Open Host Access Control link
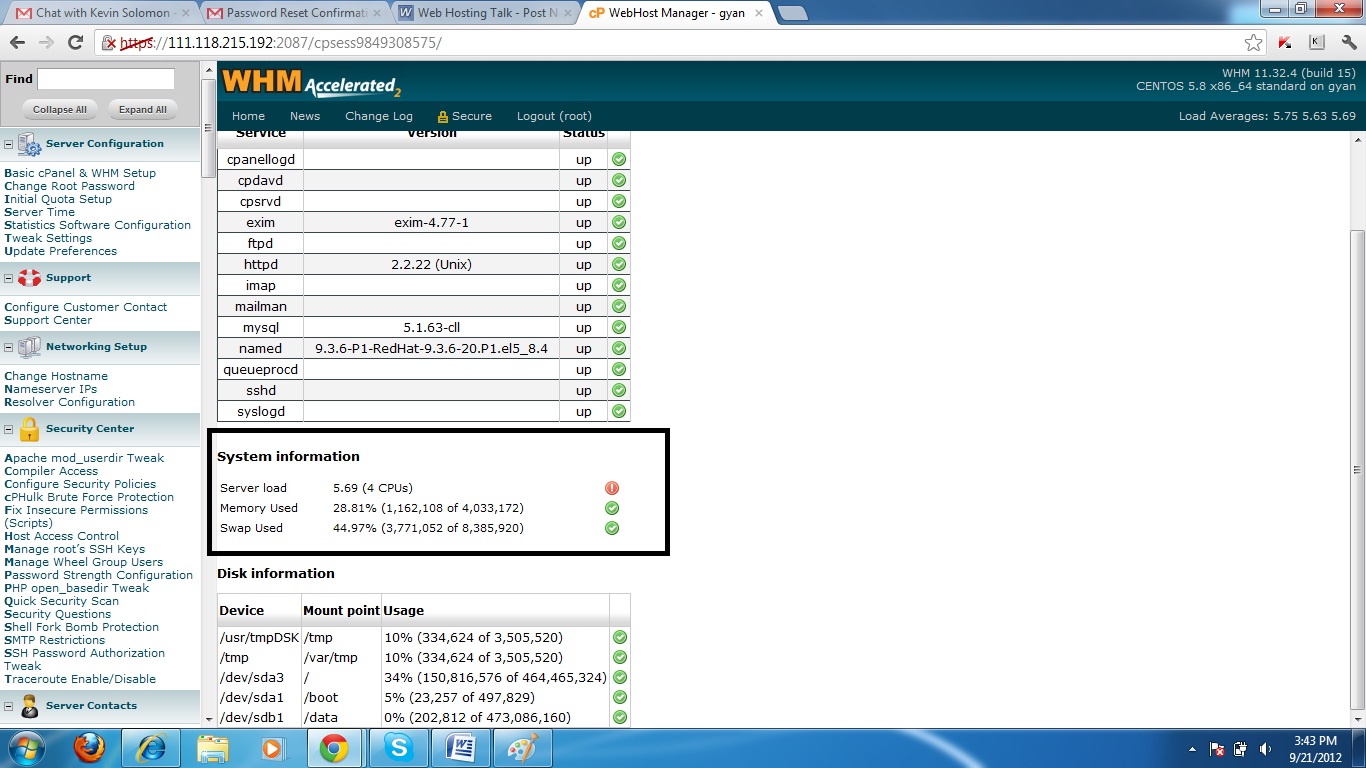 pyautogui.click(x=61, y=536)
